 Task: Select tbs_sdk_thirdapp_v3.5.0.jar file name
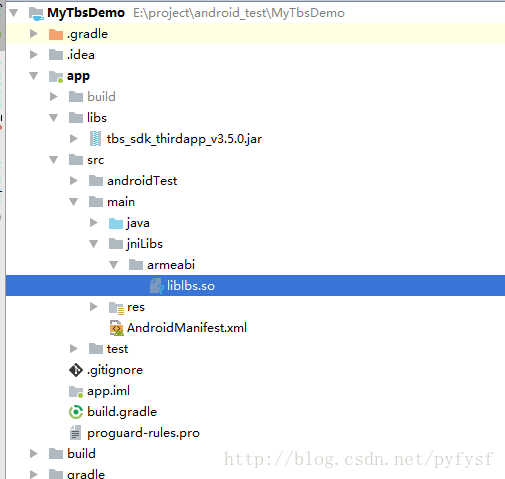tap(184, 139)
